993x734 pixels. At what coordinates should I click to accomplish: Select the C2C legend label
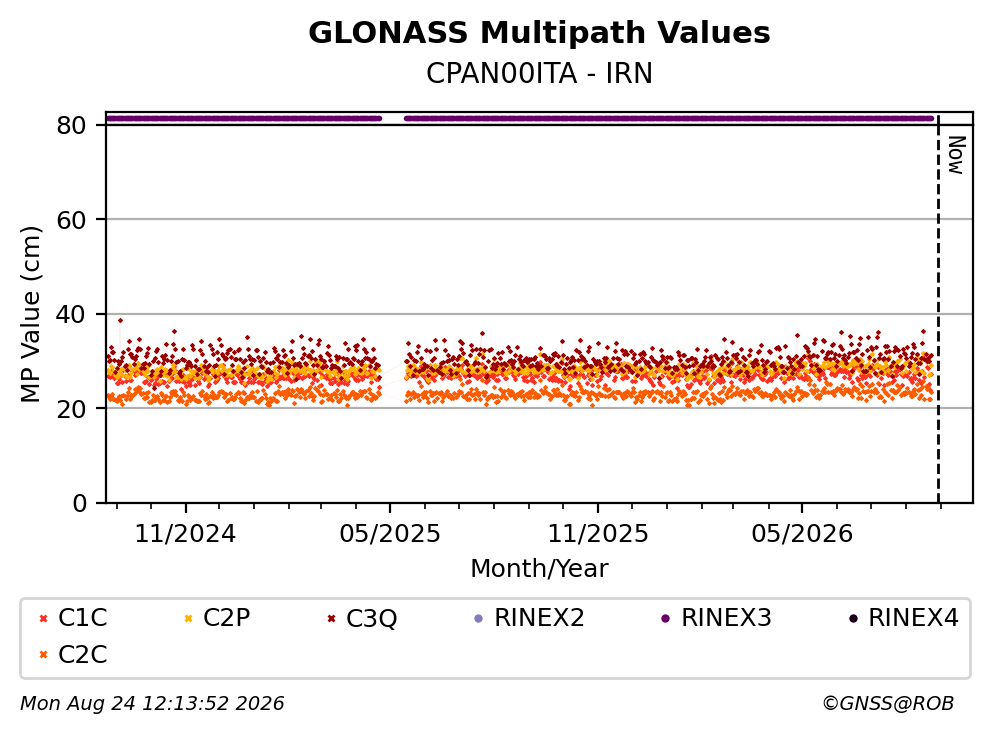coord(82,655)
